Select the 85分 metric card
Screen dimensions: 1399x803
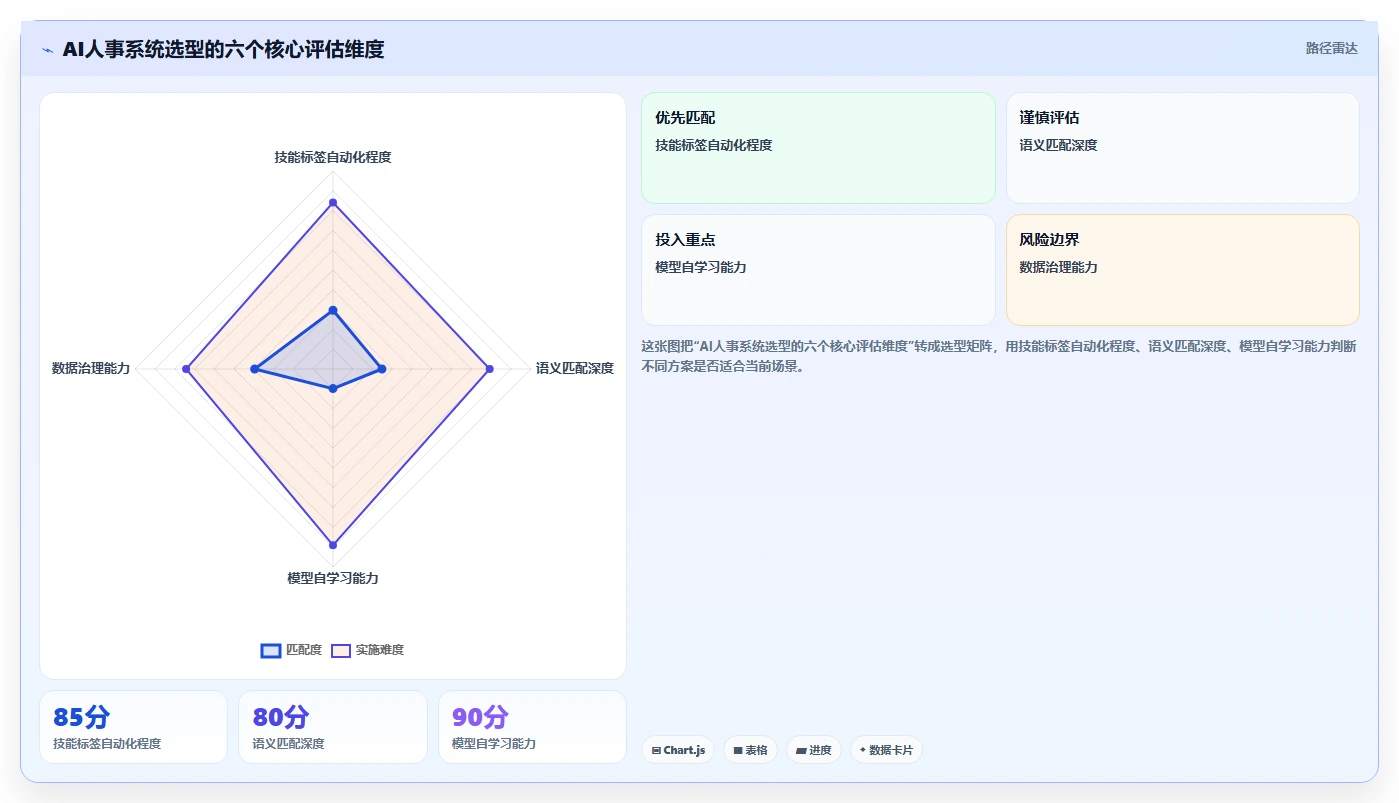point(133,727)
